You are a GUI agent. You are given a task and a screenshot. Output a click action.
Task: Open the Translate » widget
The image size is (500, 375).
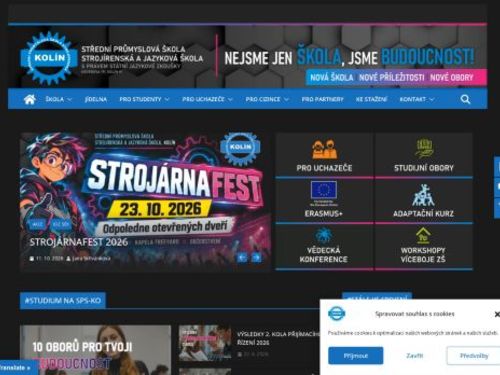point(18,368)
